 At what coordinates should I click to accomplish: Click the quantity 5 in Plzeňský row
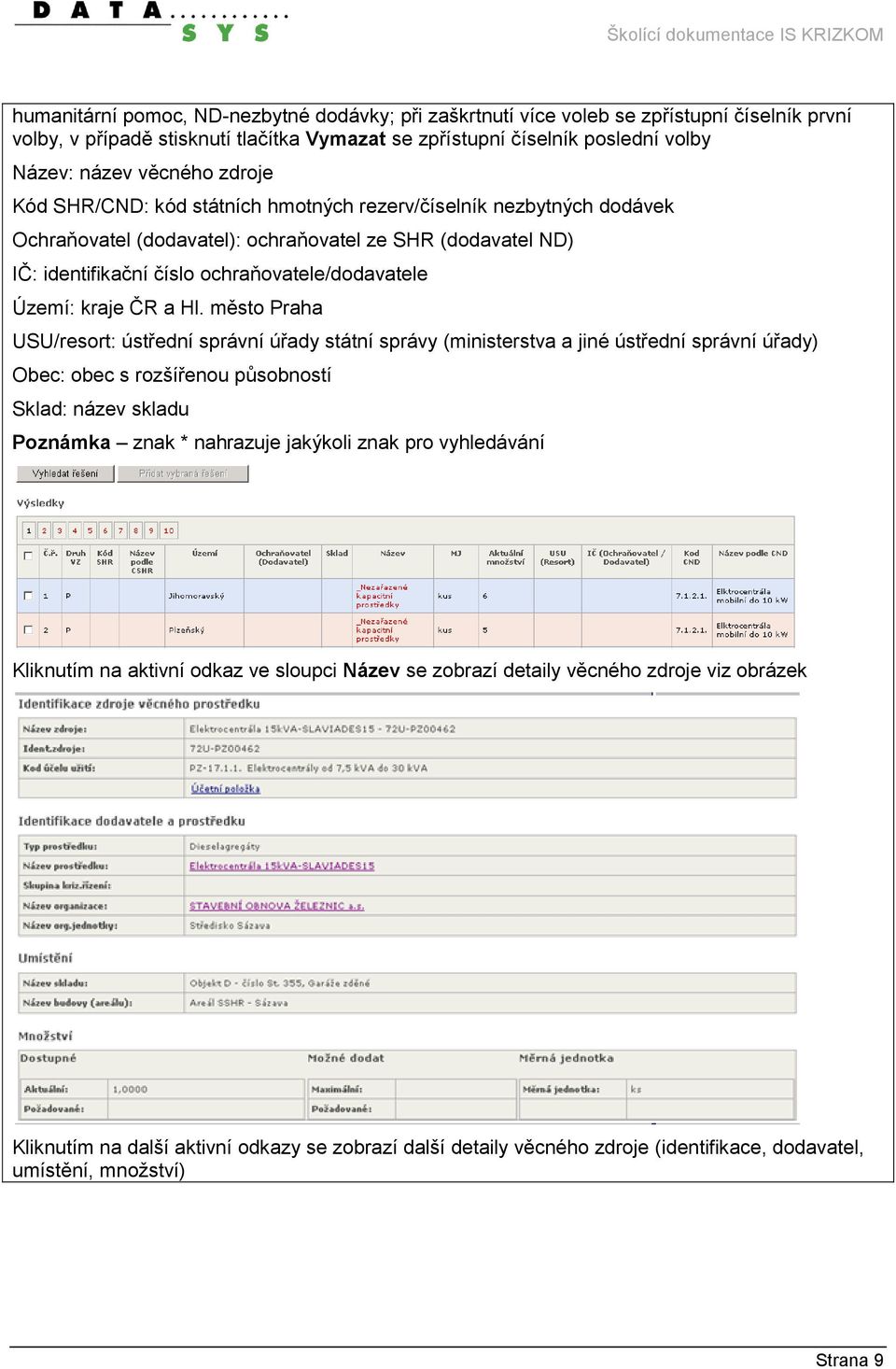pyautogui.click(x=485, y=630)
